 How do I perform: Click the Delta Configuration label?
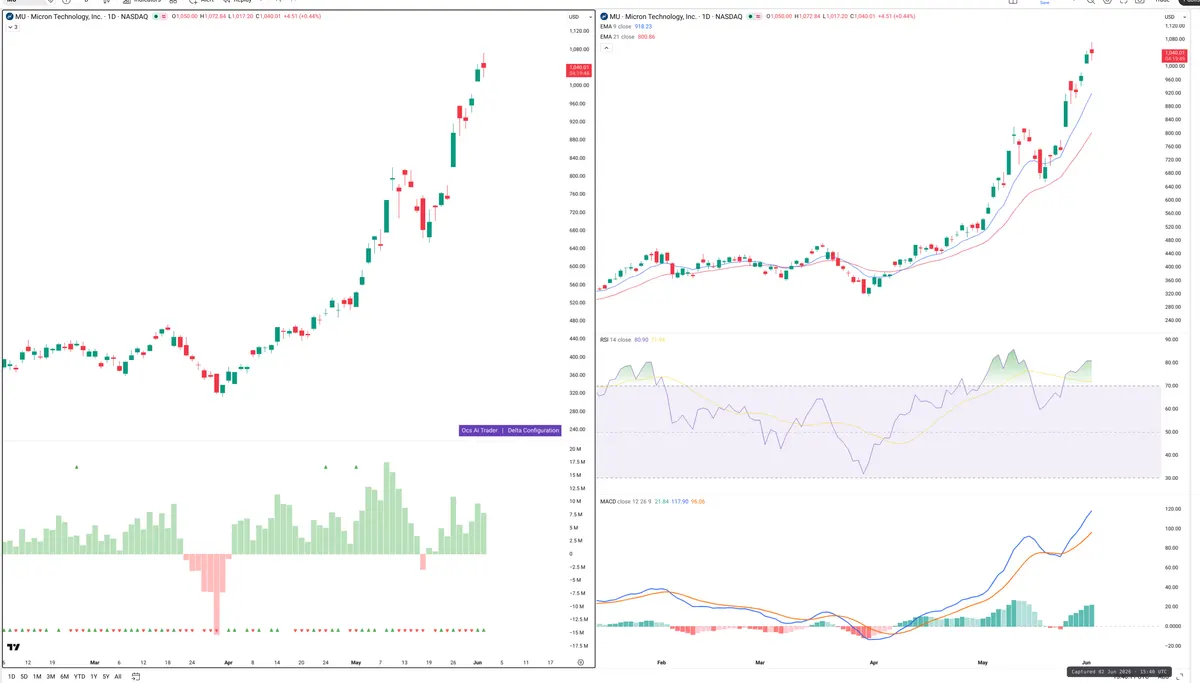[533, 430]
